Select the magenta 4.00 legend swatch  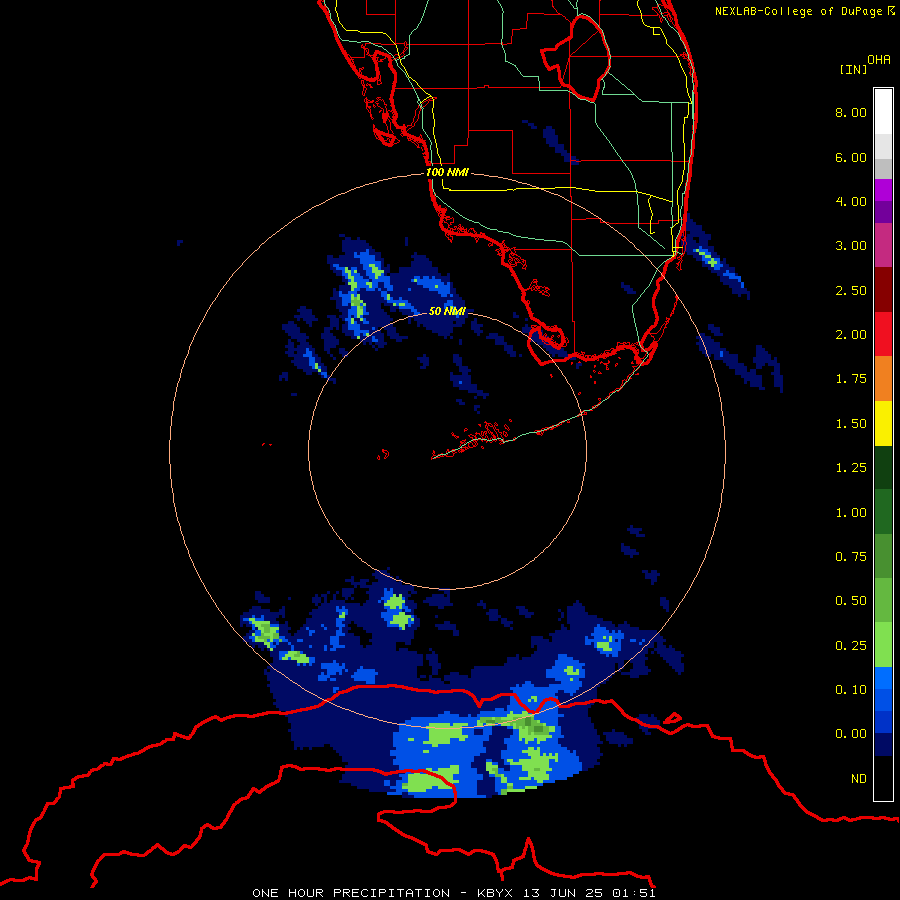coord(883,190)
